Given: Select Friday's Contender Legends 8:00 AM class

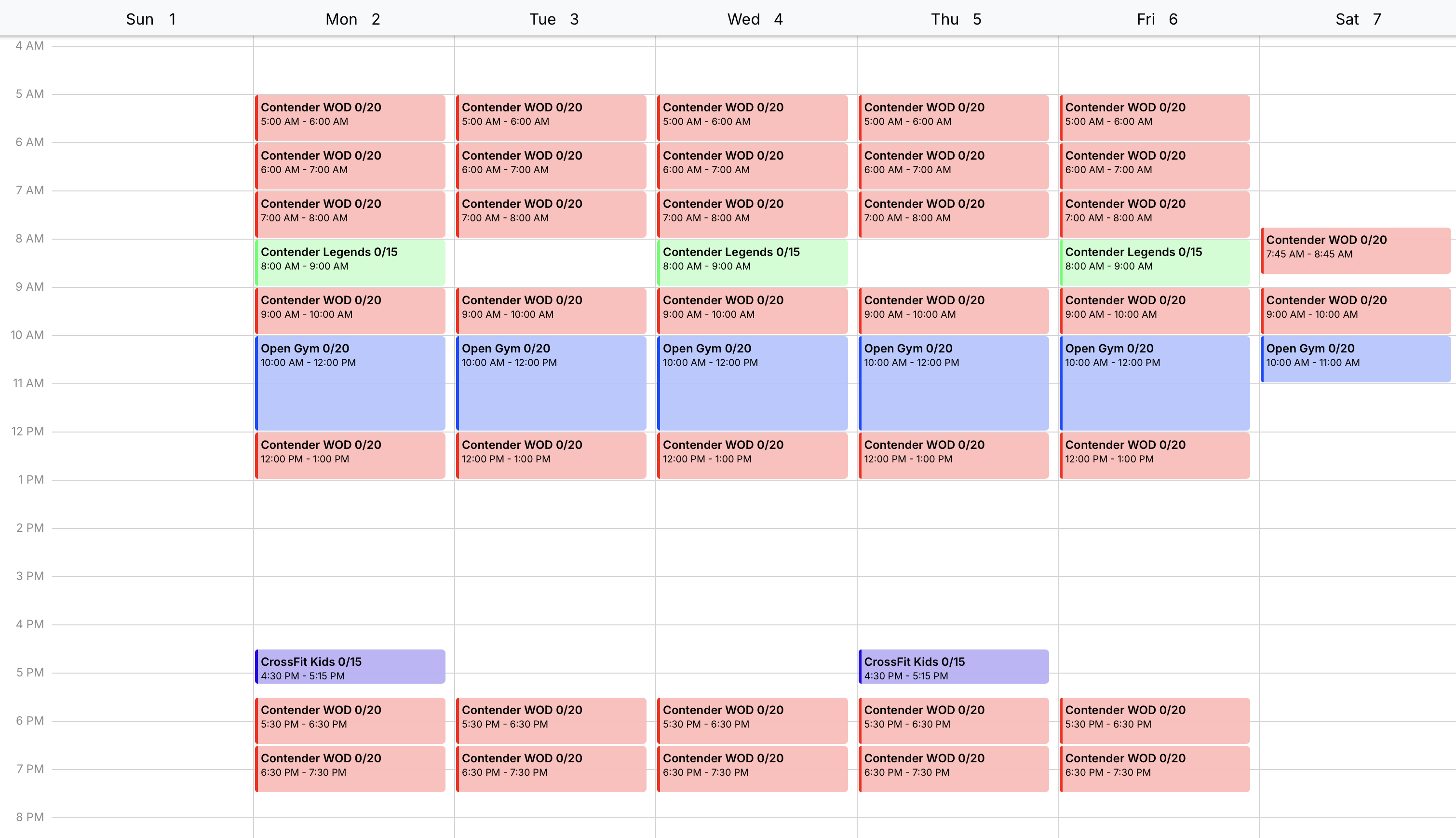Looking at the screenshot, I should click(1155, 262).
